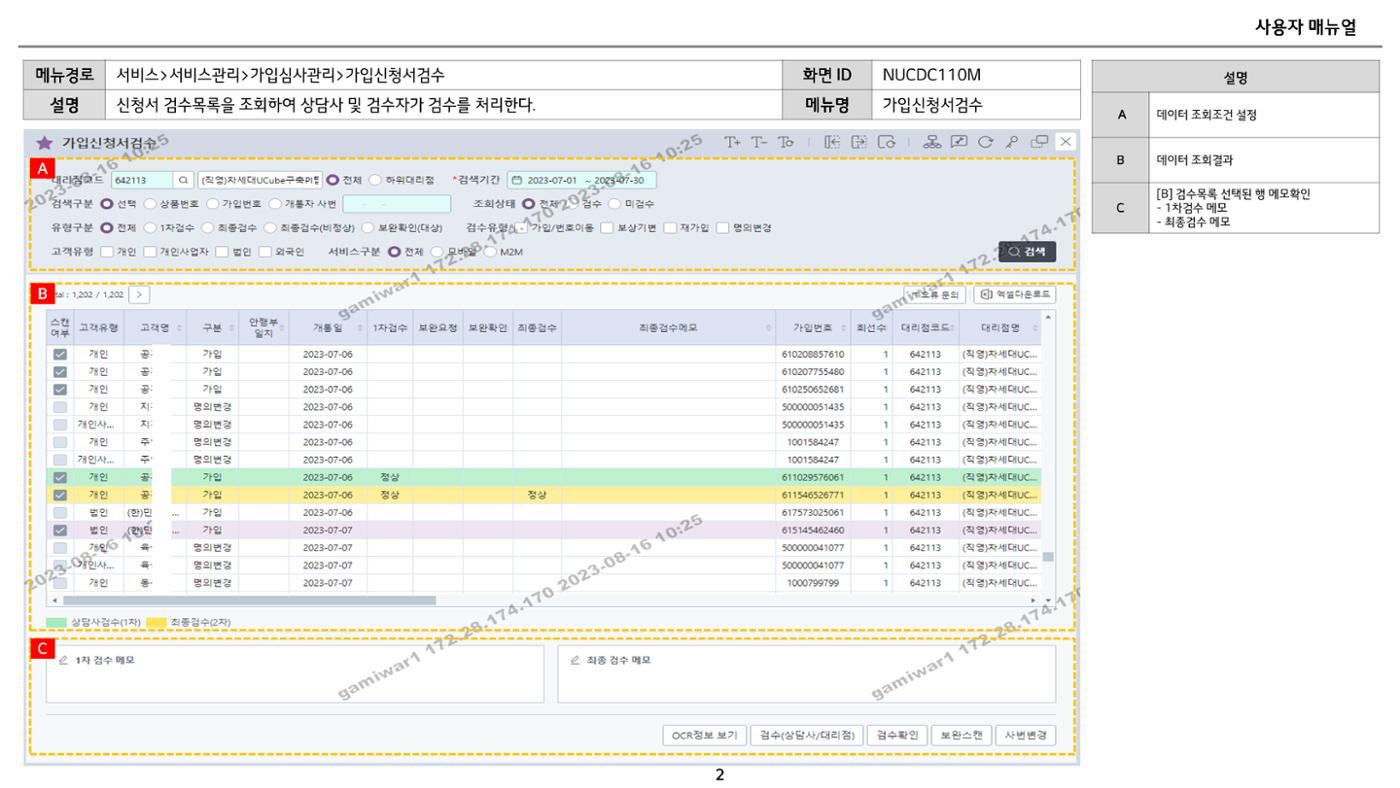Click the 엑셀다운로드 button
1400x788 pixels.
1014,295
